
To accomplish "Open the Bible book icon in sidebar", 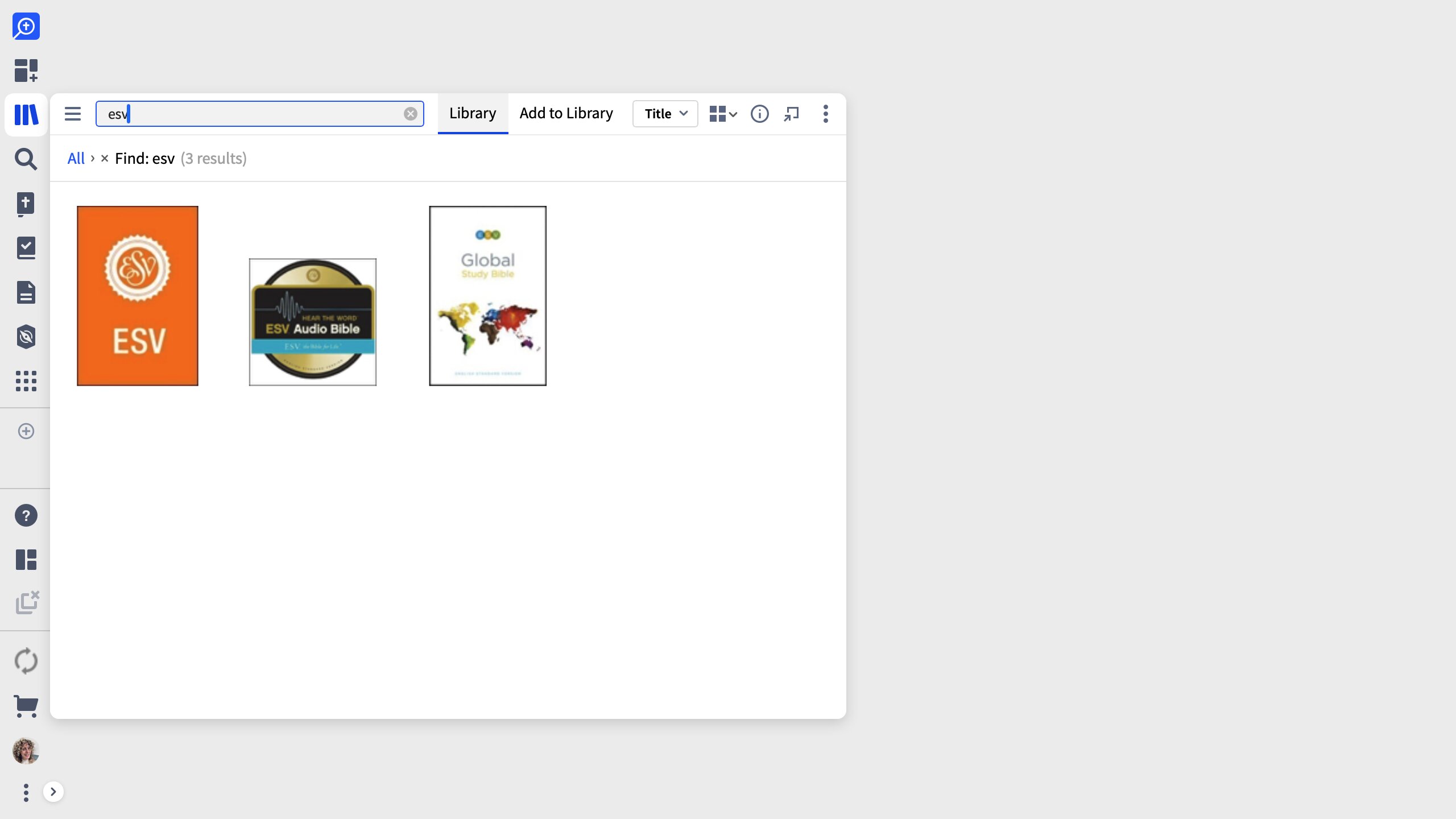I will [26, 204].
